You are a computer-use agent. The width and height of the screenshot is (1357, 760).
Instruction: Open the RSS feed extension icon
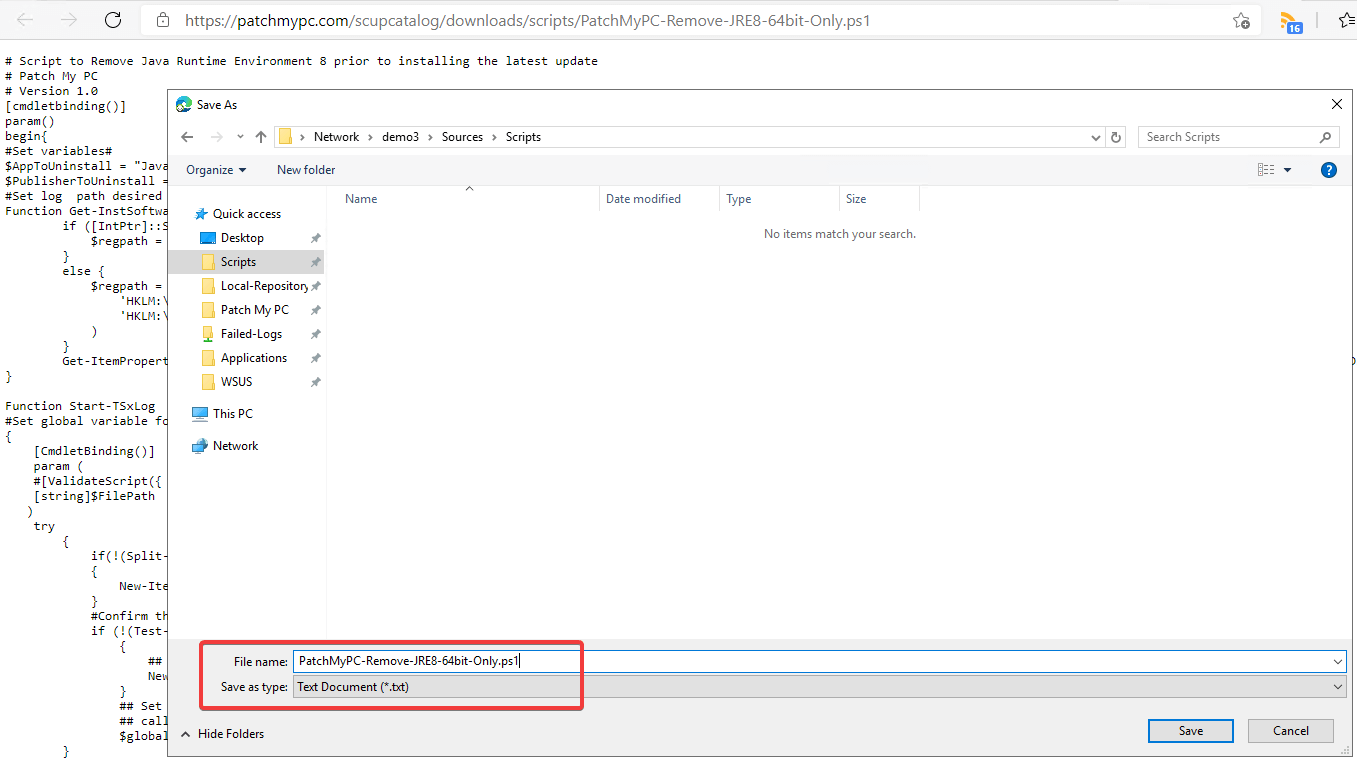point(1291,21)
